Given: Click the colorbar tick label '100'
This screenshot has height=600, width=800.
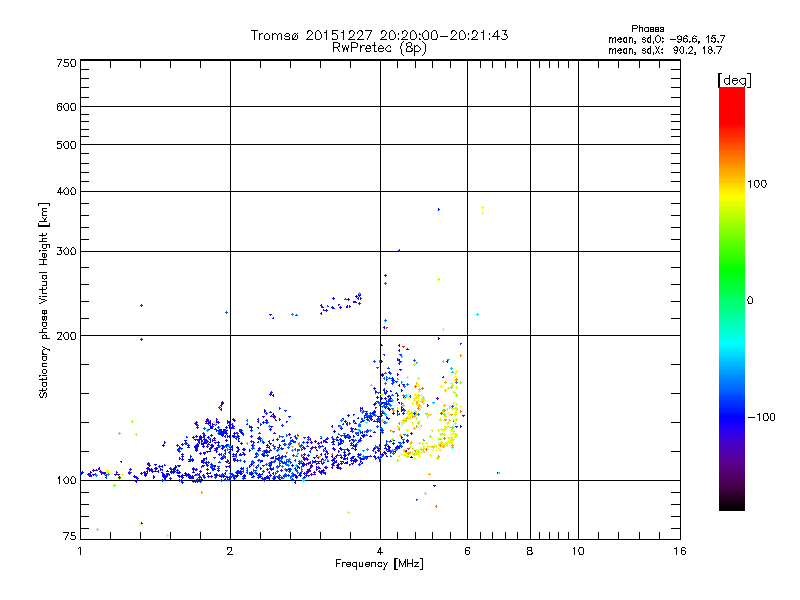Looking at the screenshot, I should coord(757,184).
